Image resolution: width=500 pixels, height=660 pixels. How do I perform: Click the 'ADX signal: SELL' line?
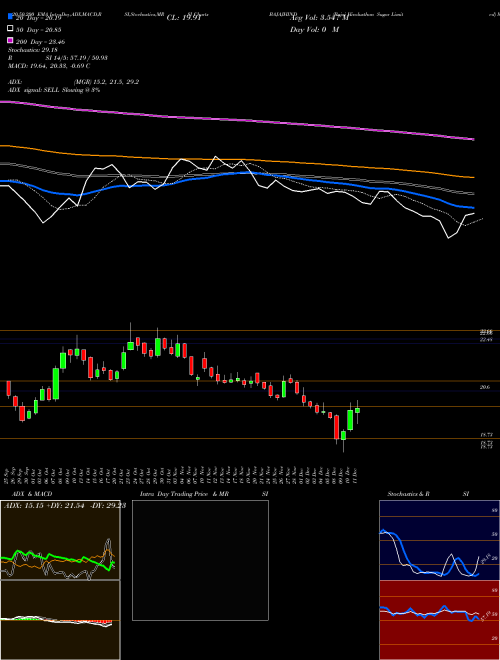[x=54, y=90]
